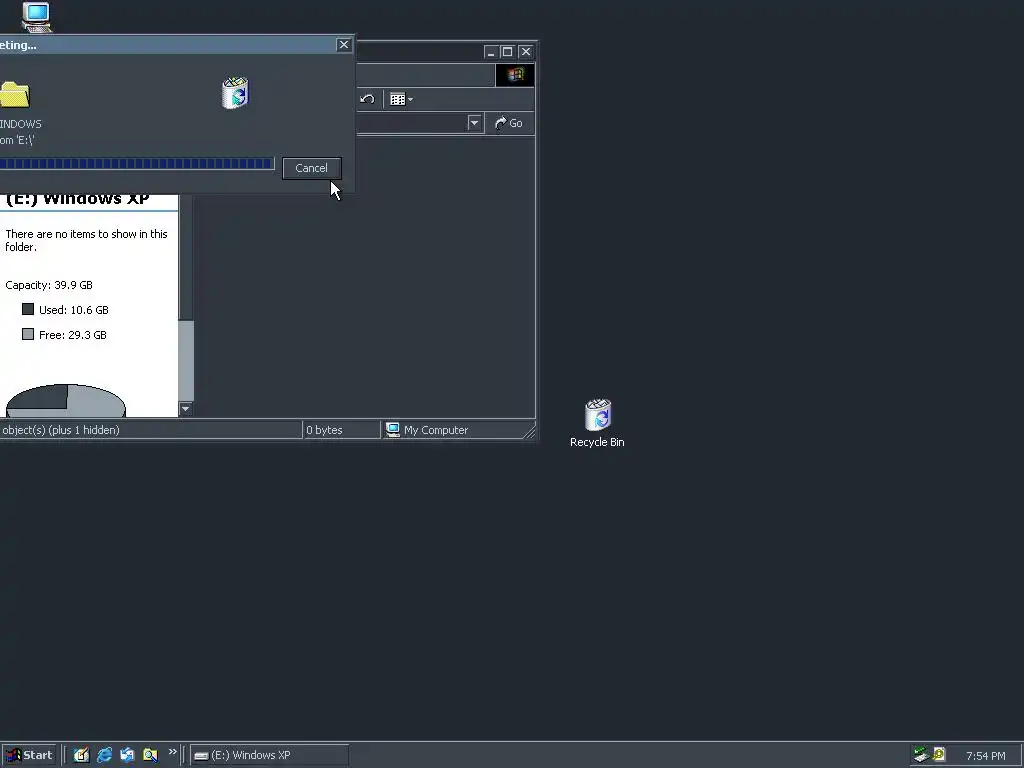This screenshot has height=768, width=1024.
Task: Click the Windows flag logo in Explorer
Action: tap(515, 75)
